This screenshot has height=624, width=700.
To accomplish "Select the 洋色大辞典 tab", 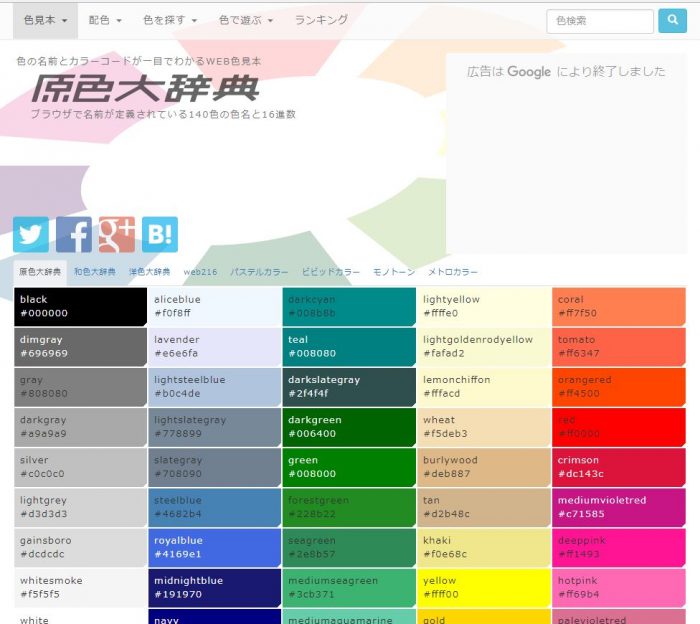I will pyautogui.click(x=149, y=272).
